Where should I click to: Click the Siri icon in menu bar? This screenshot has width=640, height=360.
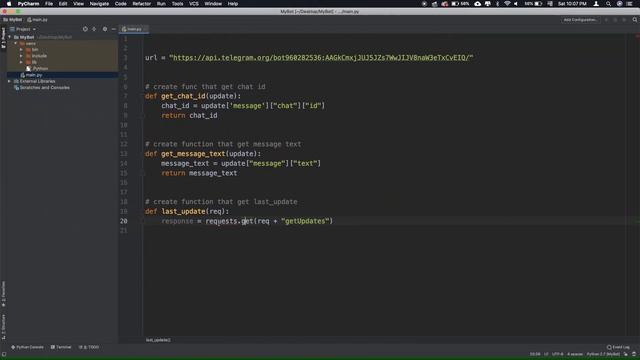tap(619, 4)
